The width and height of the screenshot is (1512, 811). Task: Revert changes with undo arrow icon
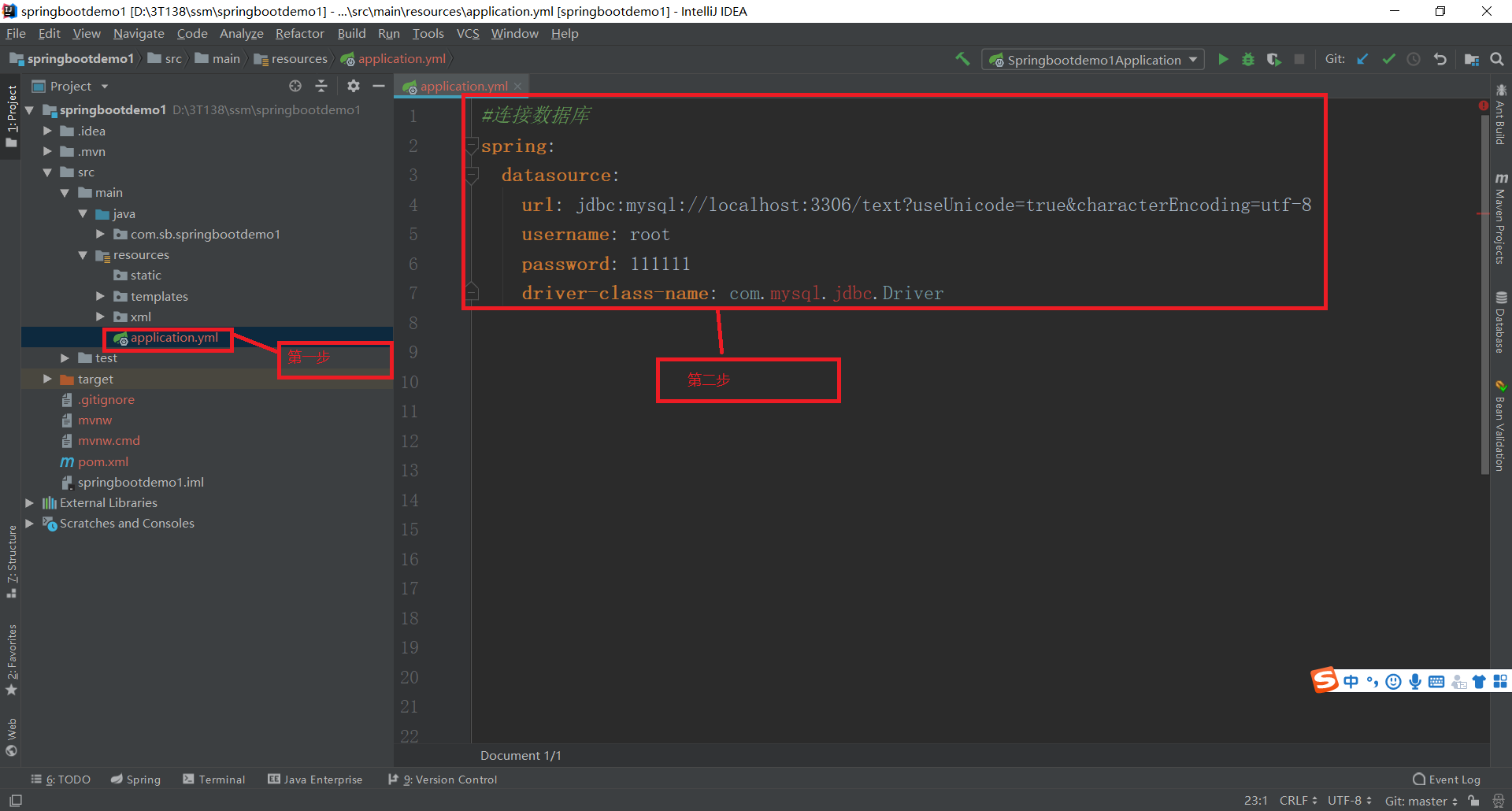[1440, 59]
